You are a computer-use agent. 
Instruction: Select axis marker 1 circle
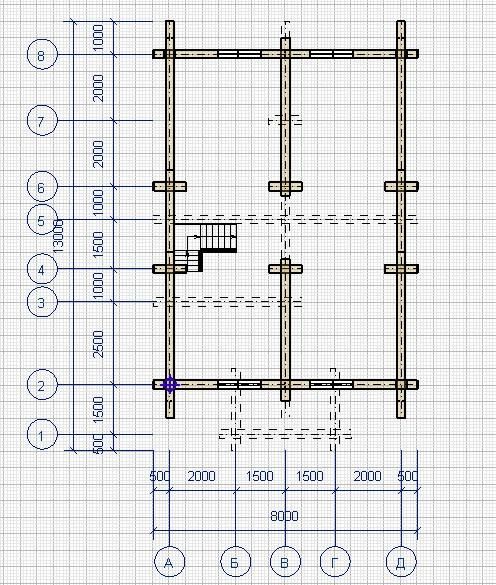(x=42, y=434)
